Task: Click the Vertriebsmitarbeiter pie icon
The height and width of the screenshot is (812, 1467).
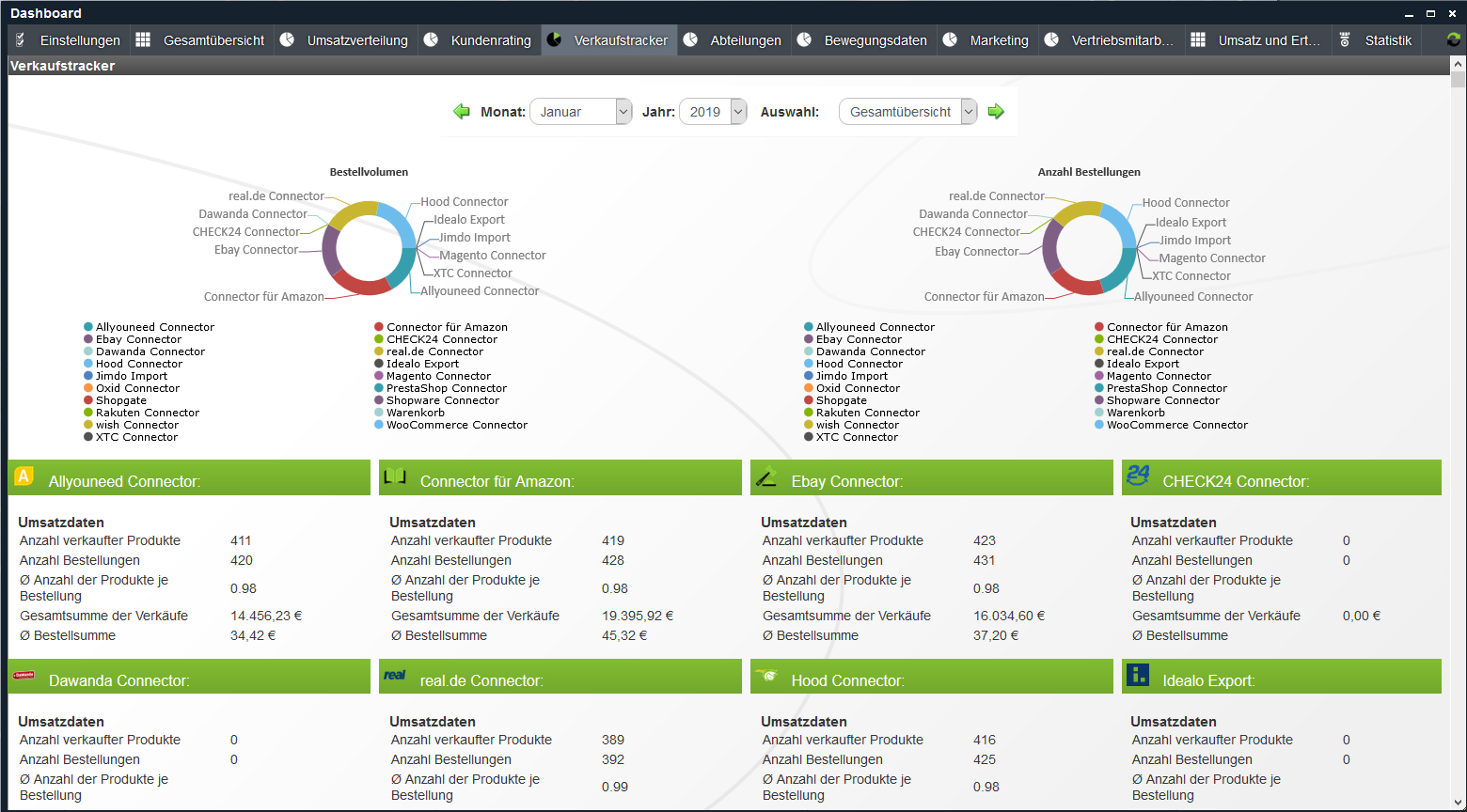Action: coord(1051,39)
